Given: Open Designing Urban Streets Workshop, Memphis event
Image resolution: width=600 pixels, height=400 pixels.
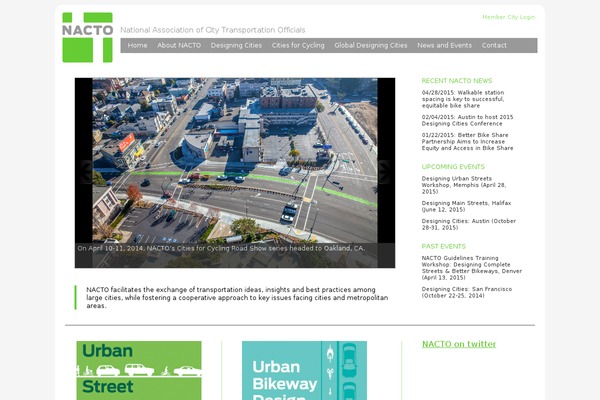Looking at the screenshot, I should click(x=464, y=185).
